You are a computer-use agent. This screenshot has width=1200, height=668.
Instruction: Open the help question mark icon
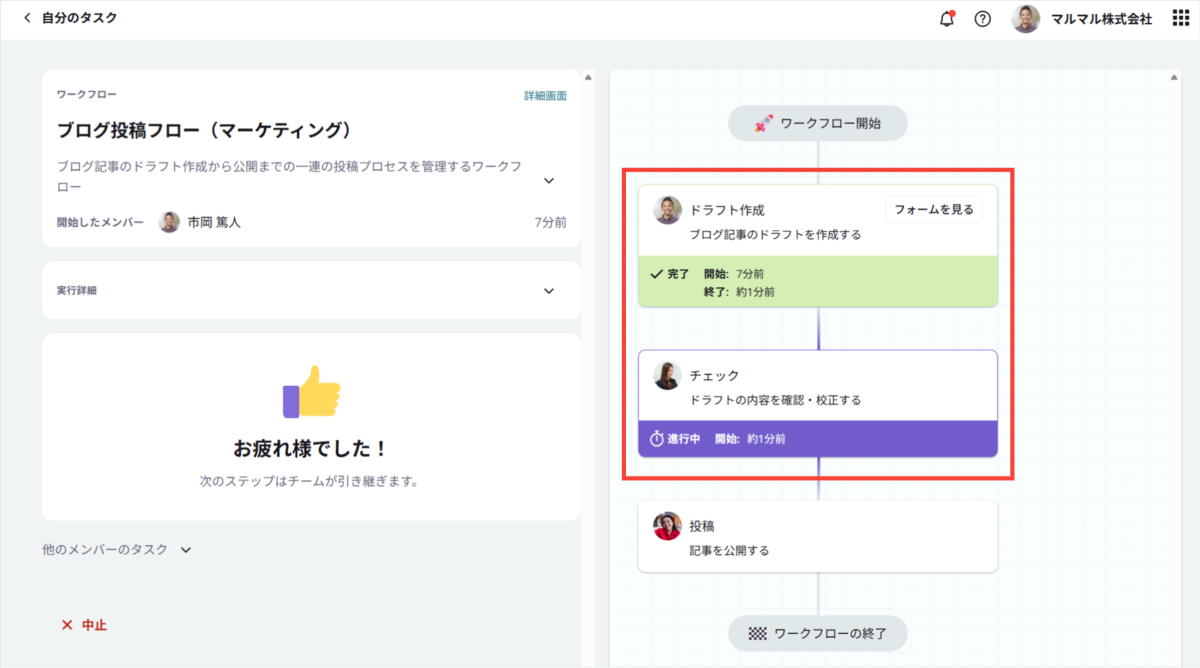(983, 19)
